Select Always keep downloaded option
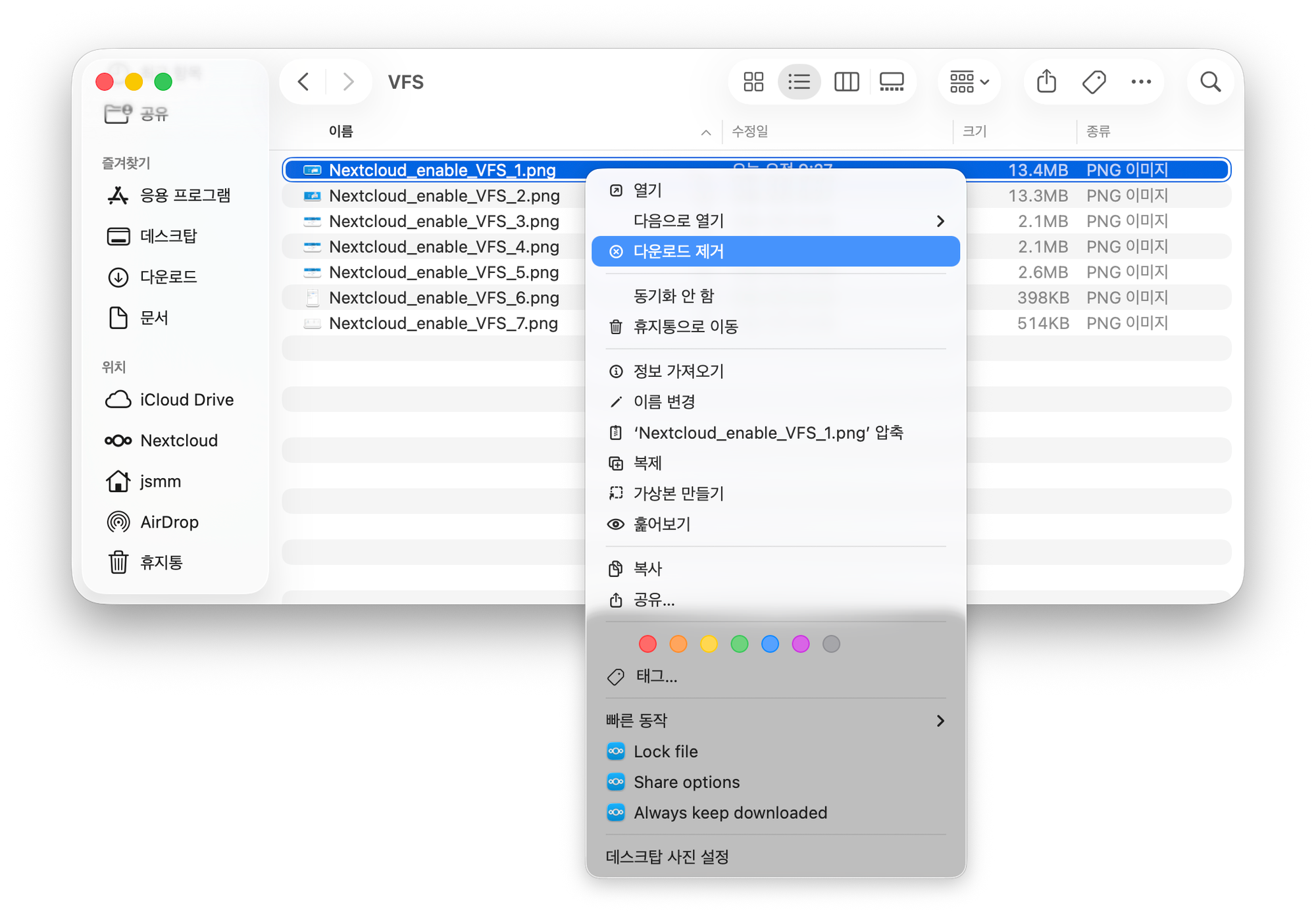Screen dimensions: 1316x913 click(730, 813)
